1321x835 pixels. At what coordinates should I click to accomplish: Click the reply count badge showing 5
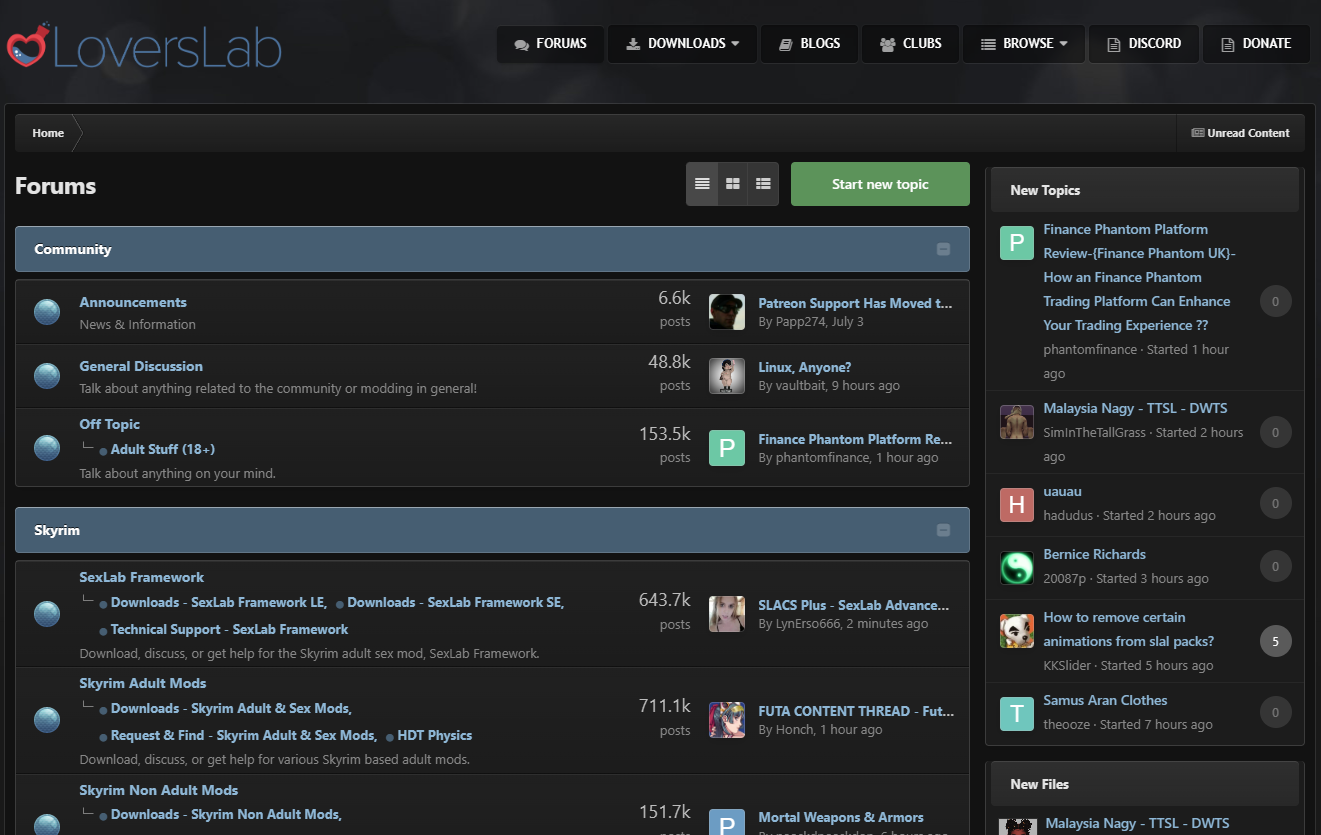[x=1275, y=641]
